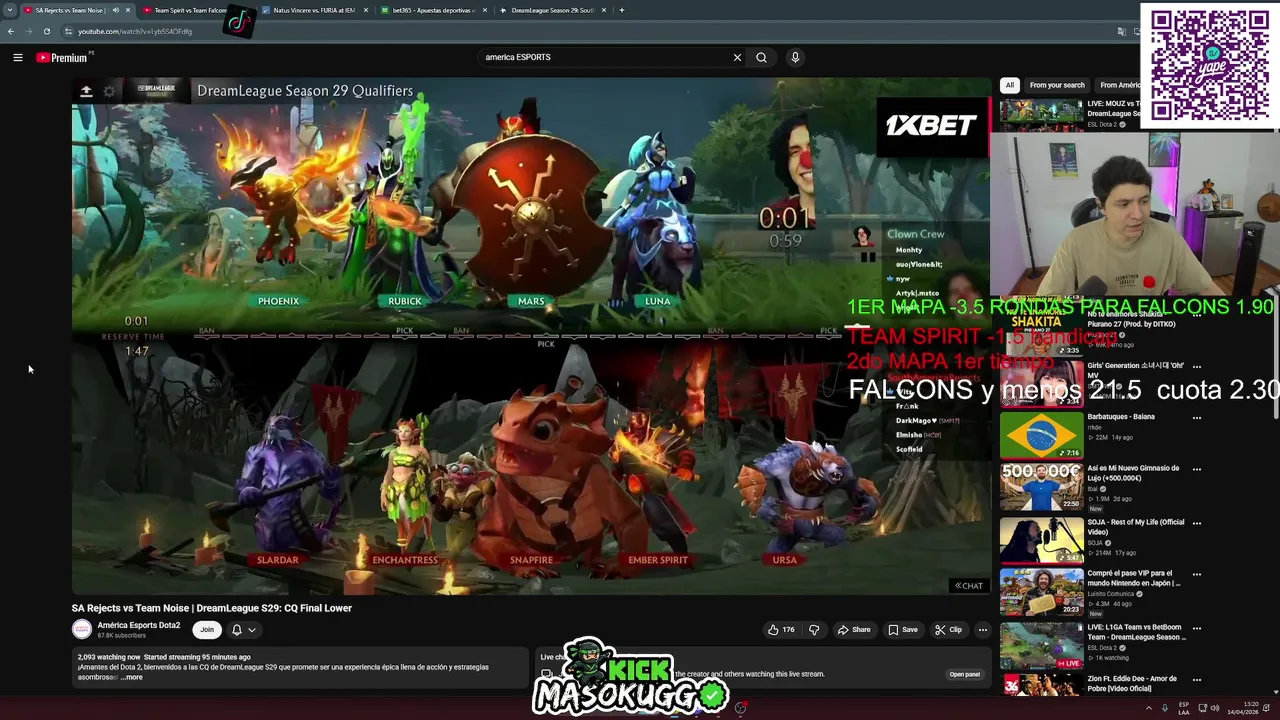Open options menu for Girls' Generation video
Viewport: 1280px width, 720px height.
1197,366
